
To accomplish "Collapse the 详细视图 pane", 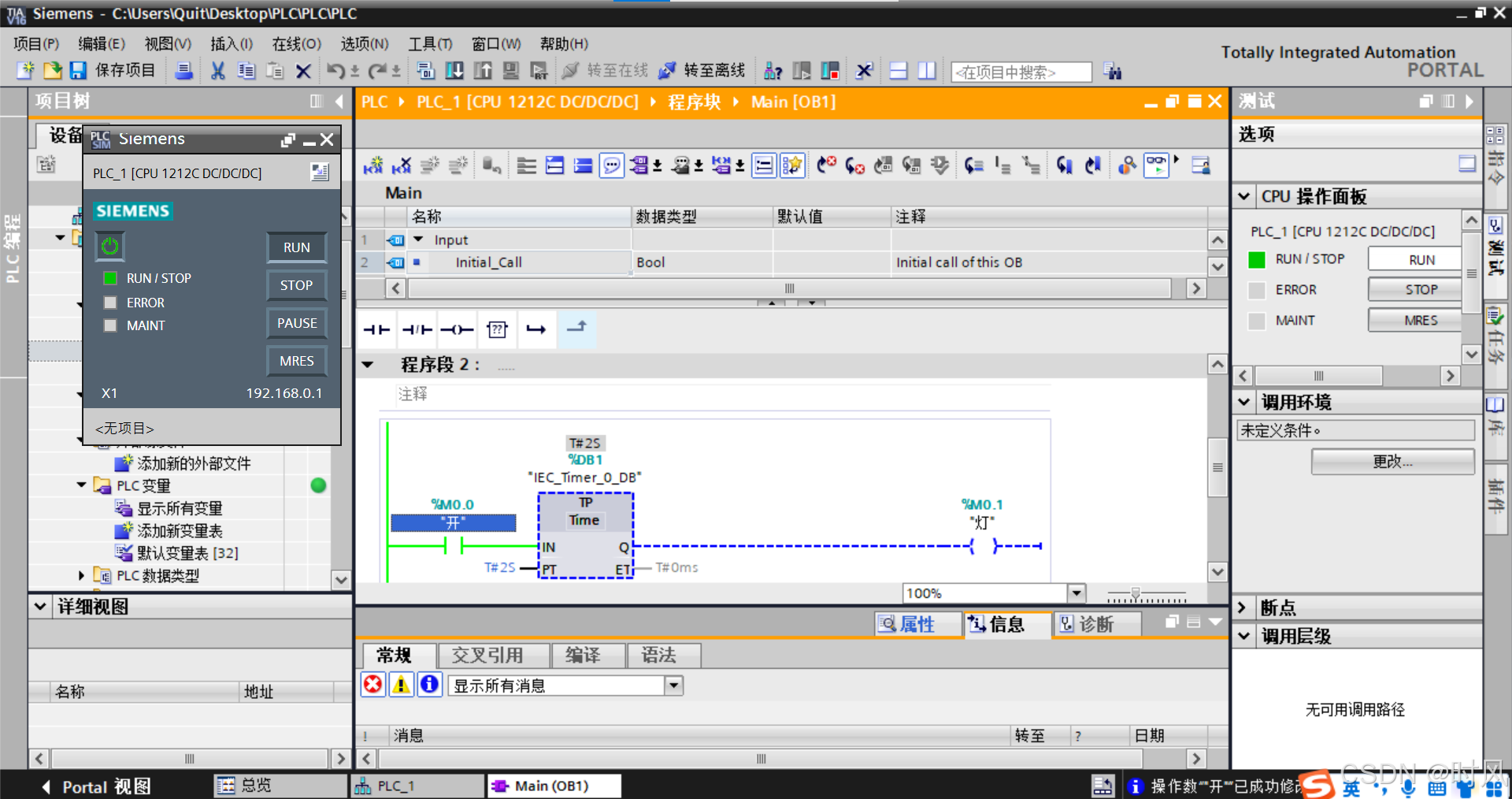I will tap(40, 607).
